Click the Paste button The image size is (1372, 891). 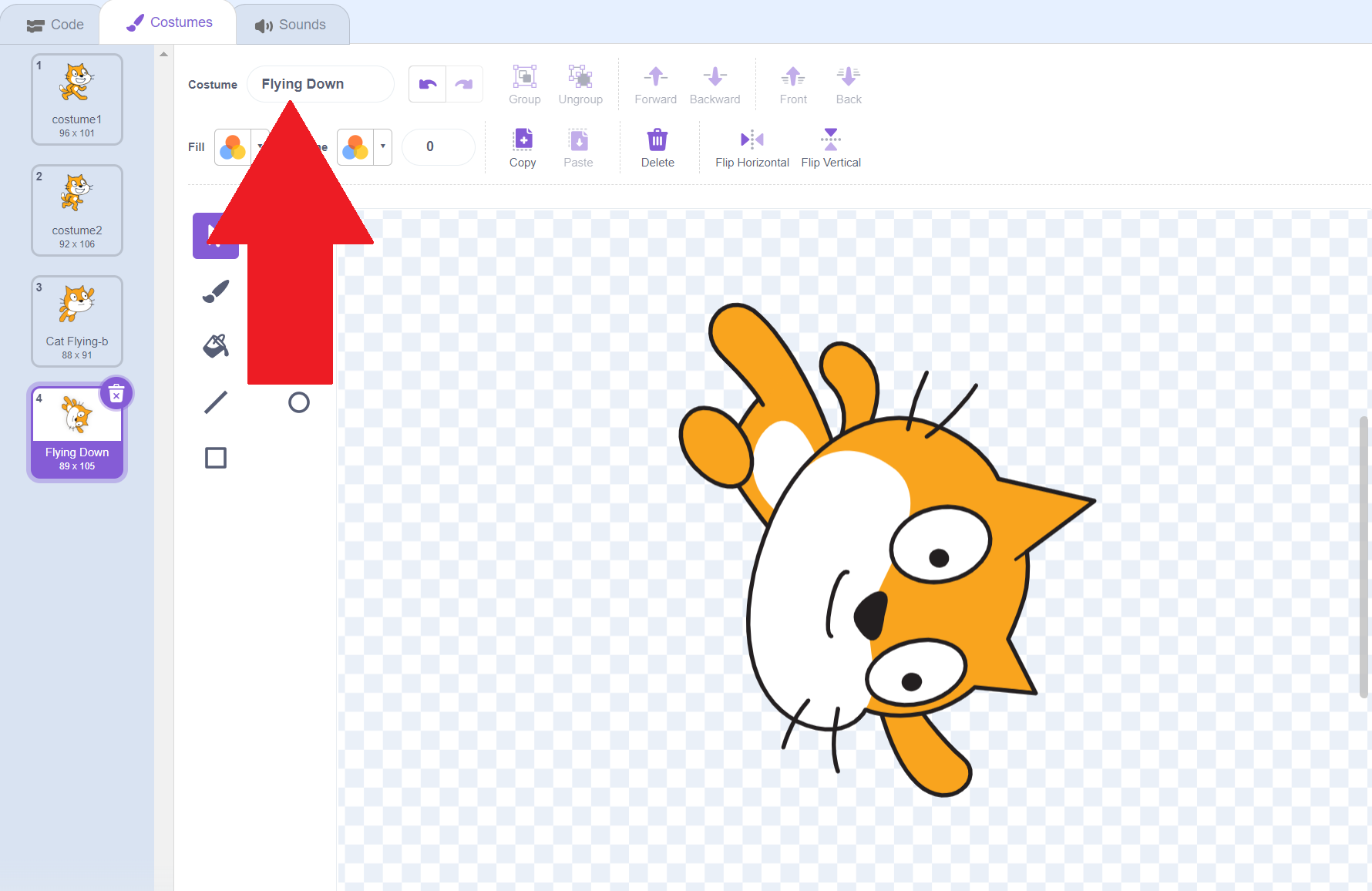pyautogui.click(x=578, y=148)
